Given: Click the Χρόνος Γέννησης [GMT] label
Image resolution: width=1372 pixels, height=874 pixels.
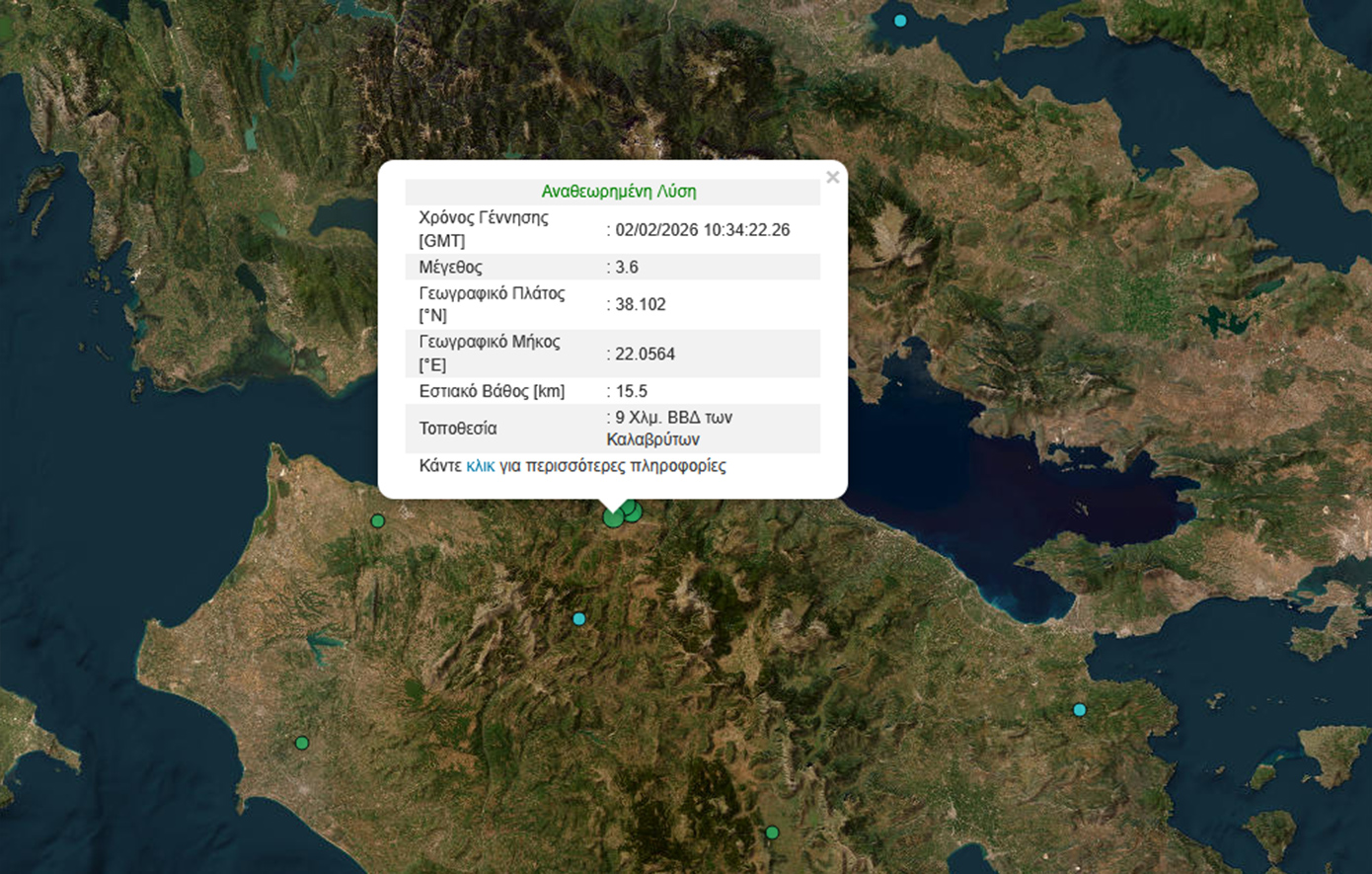Looking at the screenshot, I should coord(483,229).
